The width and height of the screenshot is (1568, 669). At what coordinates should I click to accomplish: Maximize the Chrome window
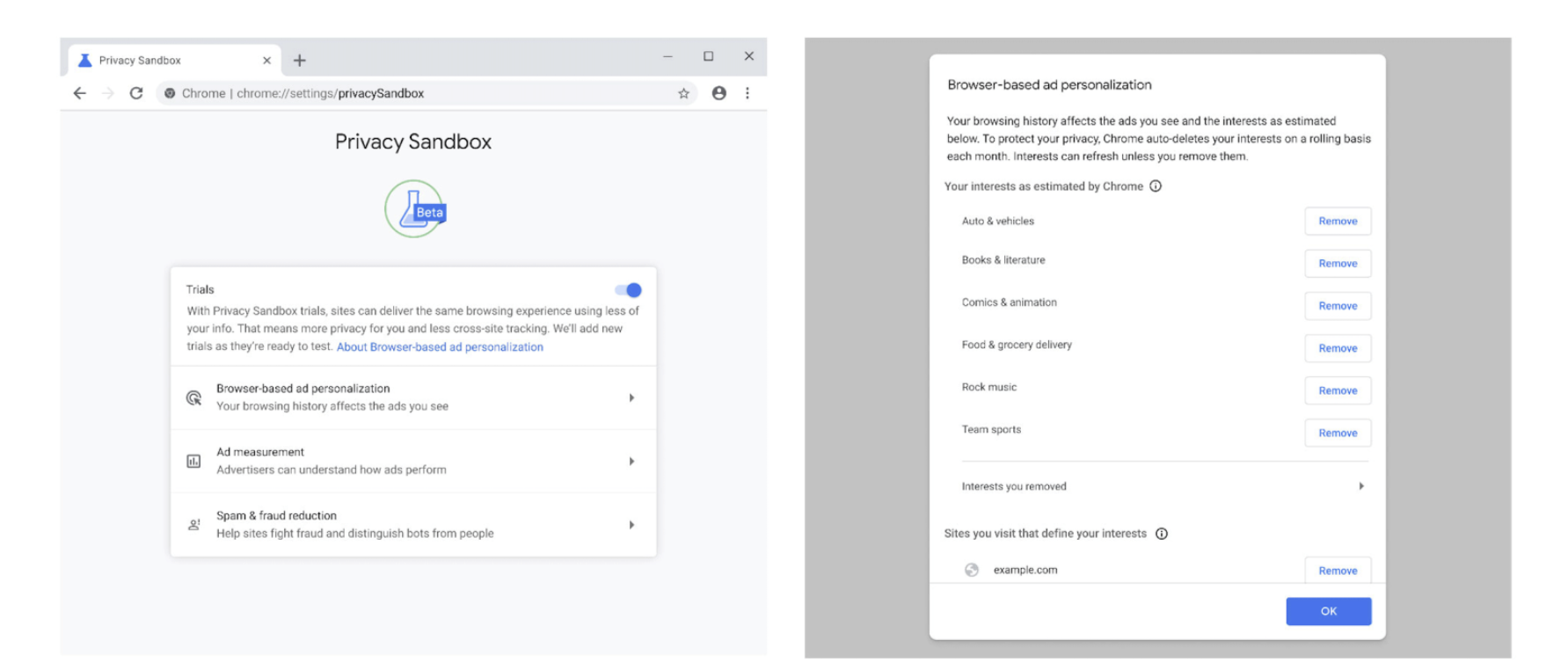(708, 56)
